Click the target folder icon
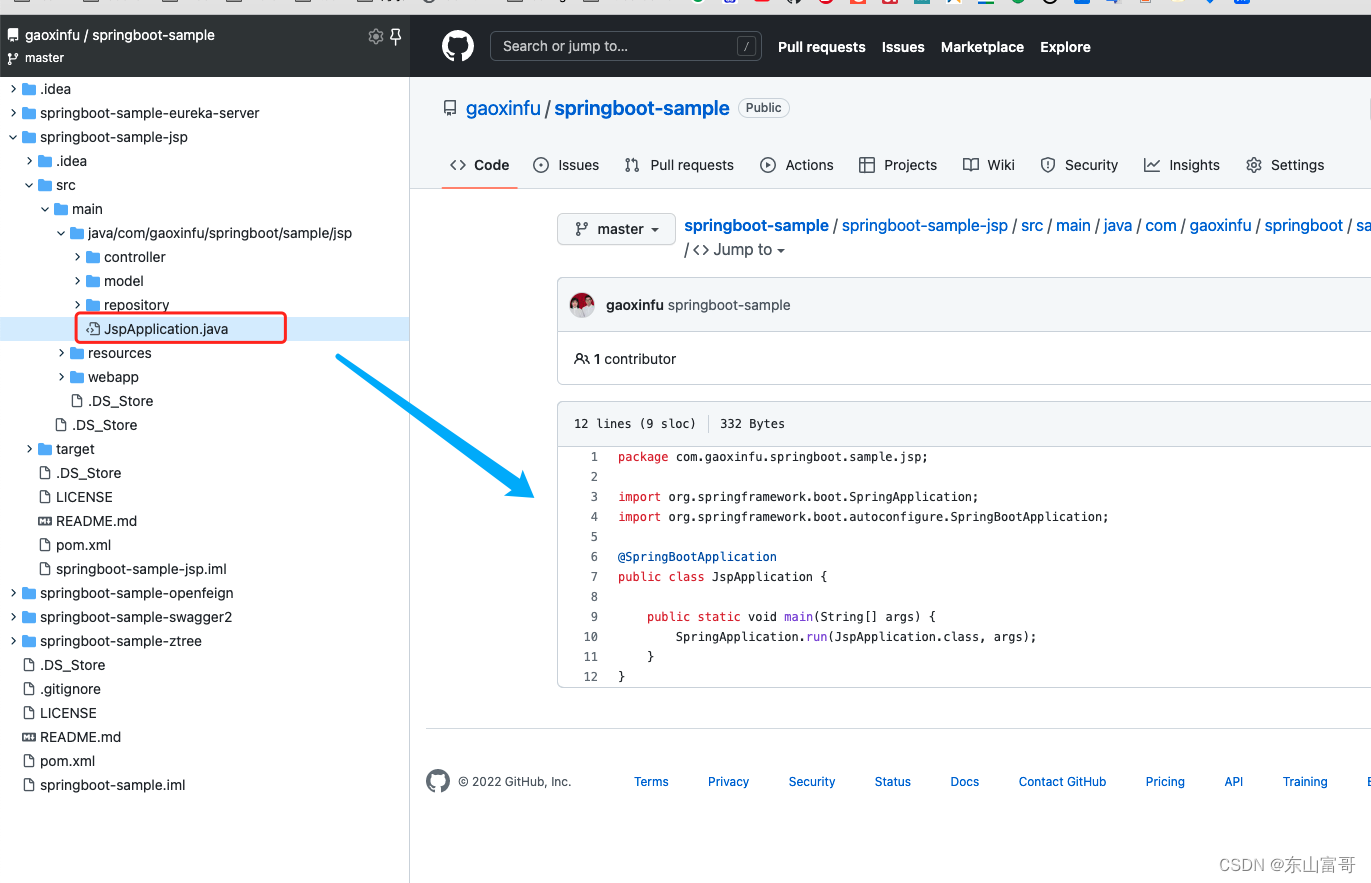This screenshot has width=1371, height=883. [x=45, y=449]
